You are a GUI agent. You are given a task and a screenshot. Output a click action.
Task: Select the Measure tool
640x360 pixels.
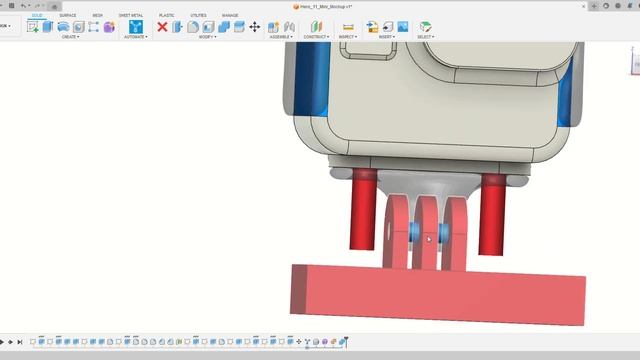click(x=348, y=27)
